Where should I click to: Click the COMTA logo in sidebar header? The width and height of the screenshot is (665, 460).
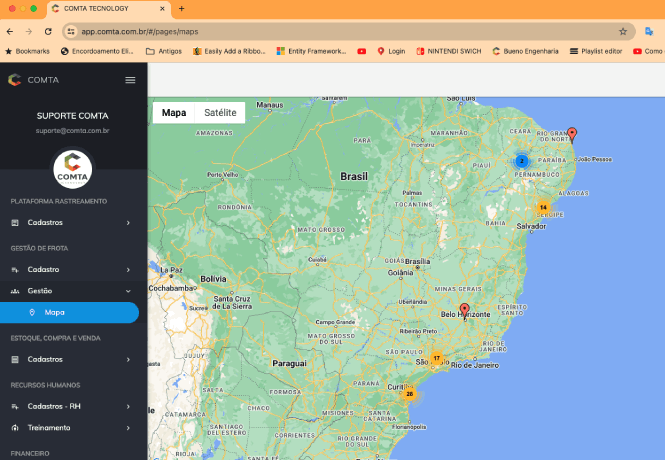pyautogui.click(x=14, y=80)
